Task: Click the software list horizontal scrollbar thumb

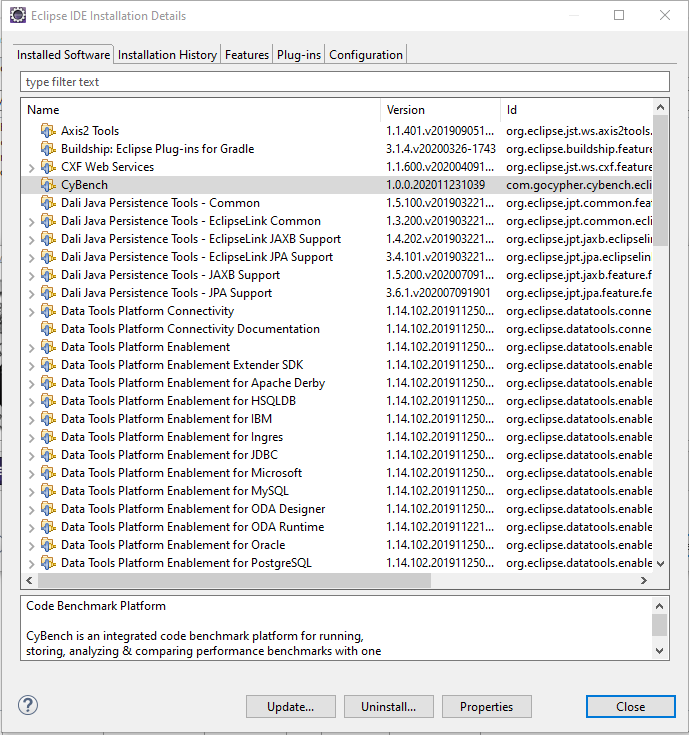Action: tap(234, 580)
